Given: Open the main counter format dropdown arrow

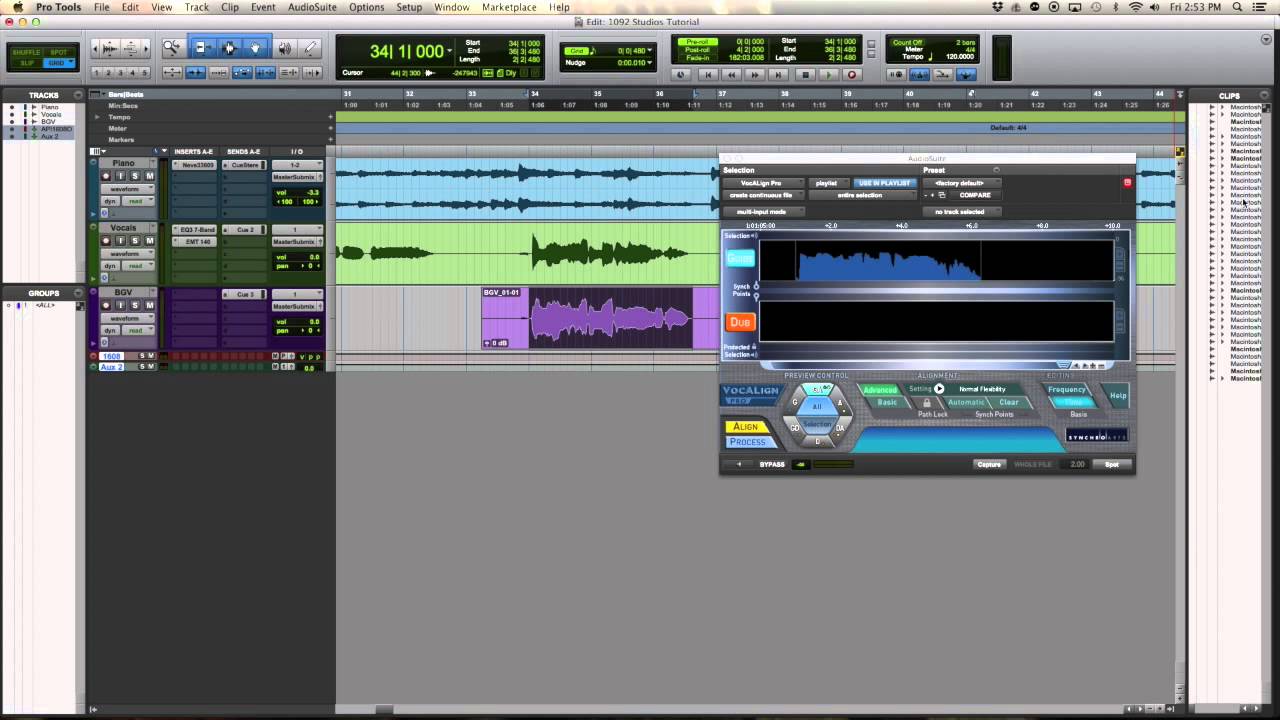Looking at the screenshot, I should pyautogui.click(x=450, y=50).
